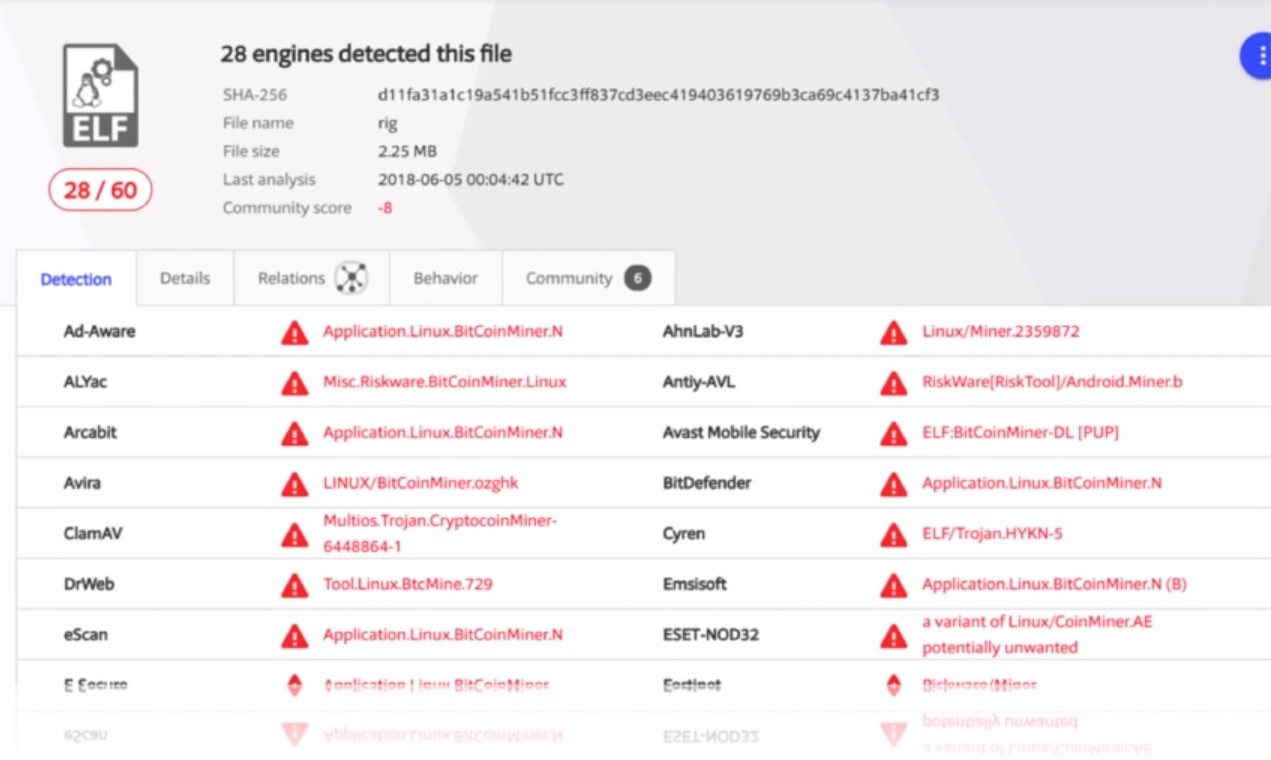
Task: Select the Detection tab
Action: tap(76, 279)
